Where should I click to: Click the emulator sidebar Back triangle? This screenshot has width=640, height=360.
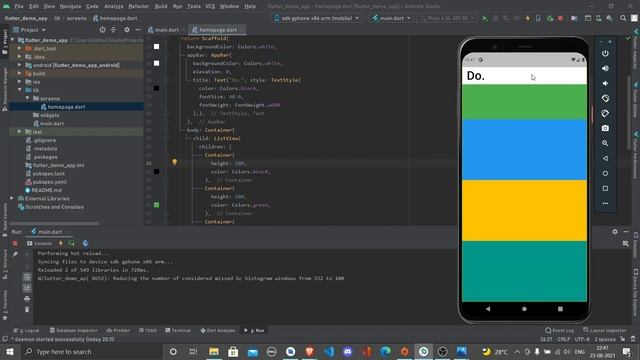click(605, 158)
